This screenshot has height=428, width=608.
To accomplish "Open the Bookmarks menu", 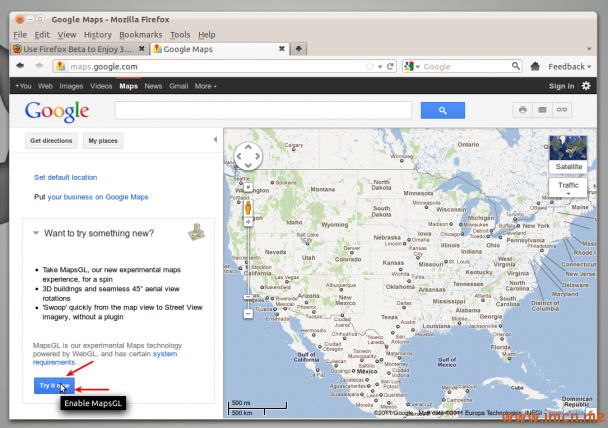I will click(140, 35).
